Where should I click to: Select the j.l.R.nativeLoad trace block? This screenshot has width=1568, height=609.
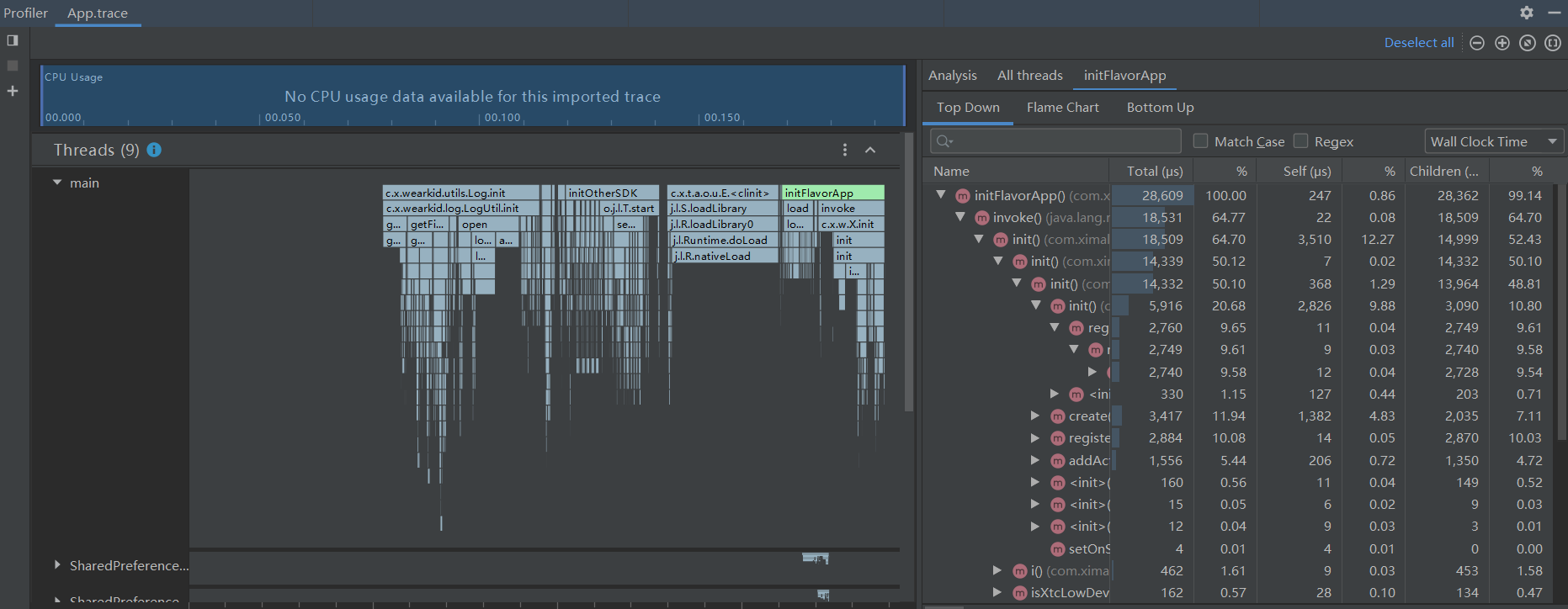click(x=725, y=257)
